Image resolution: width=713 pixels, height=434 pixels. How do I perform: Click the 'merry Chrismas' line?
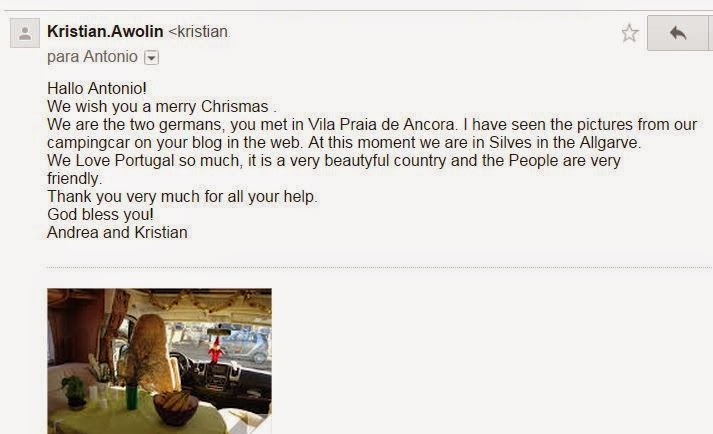[162, 106]
